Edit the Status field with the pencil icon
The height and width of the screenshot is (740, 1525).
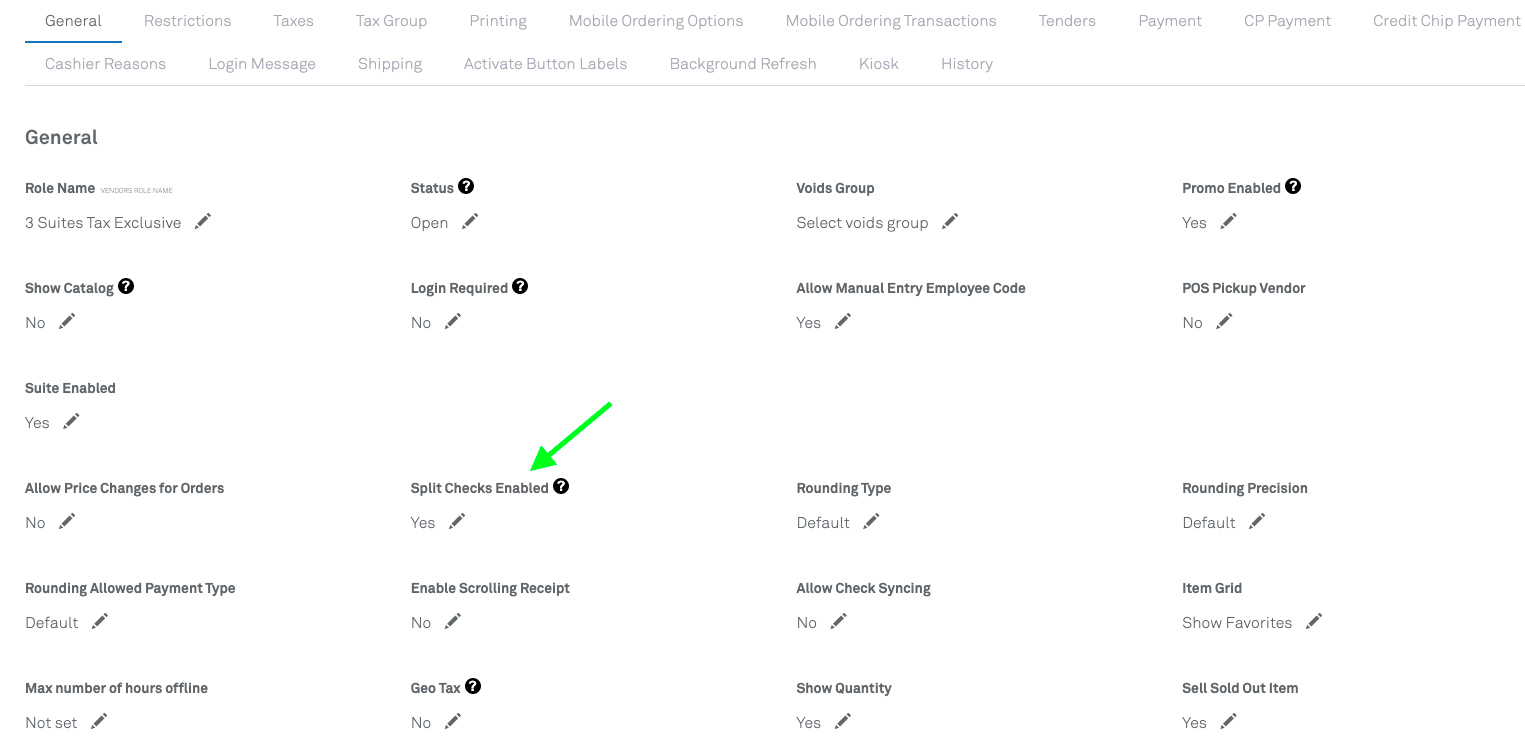[470, 222]
